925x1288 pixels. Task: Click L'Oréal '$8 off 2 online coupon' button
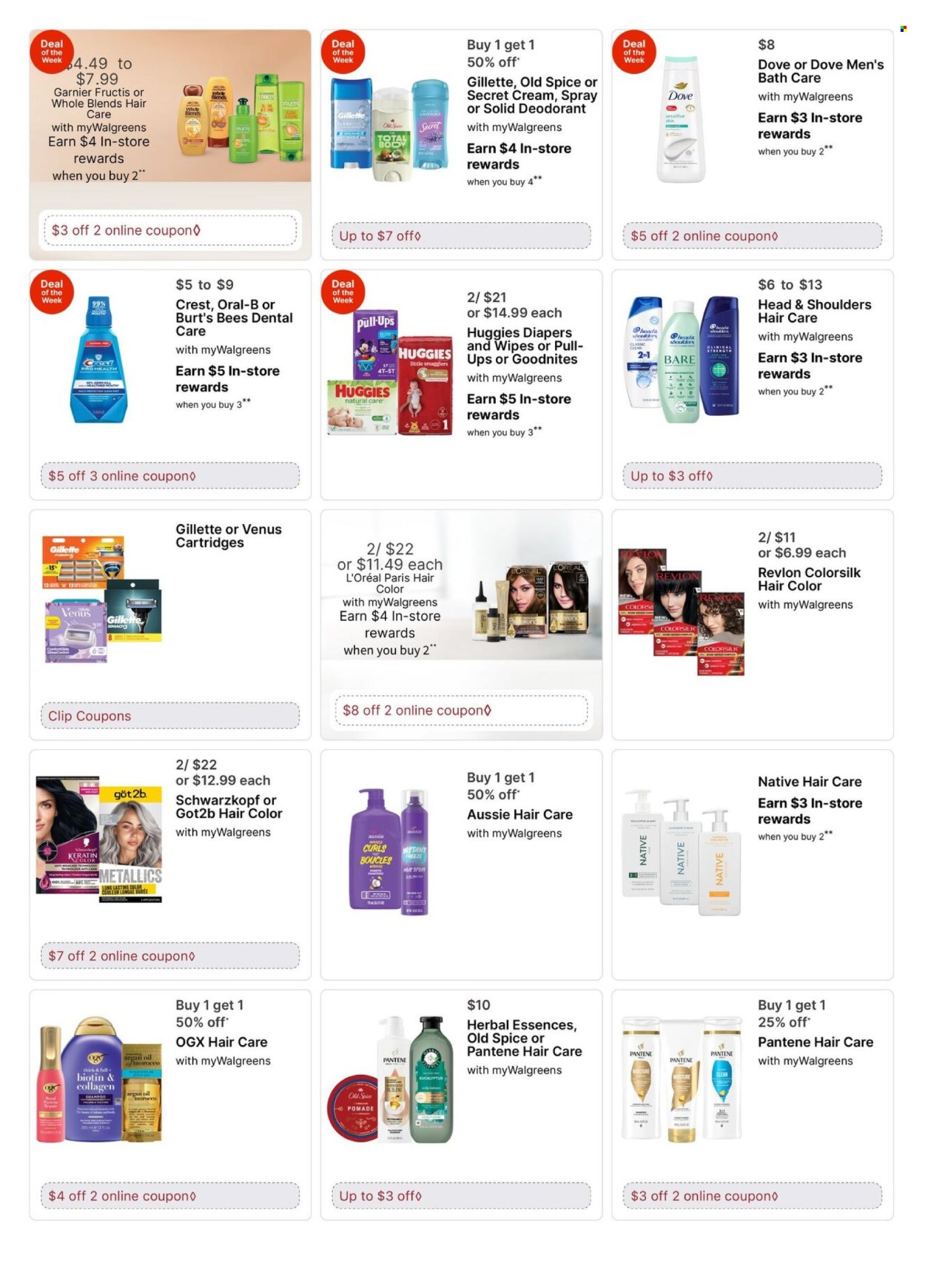pos(460,711)
